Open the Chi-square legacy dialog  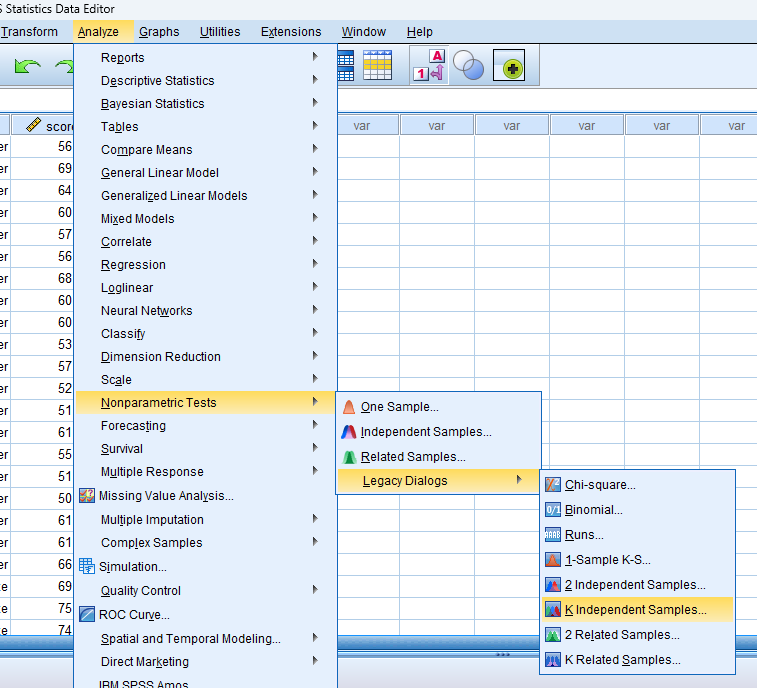(599, 485)
